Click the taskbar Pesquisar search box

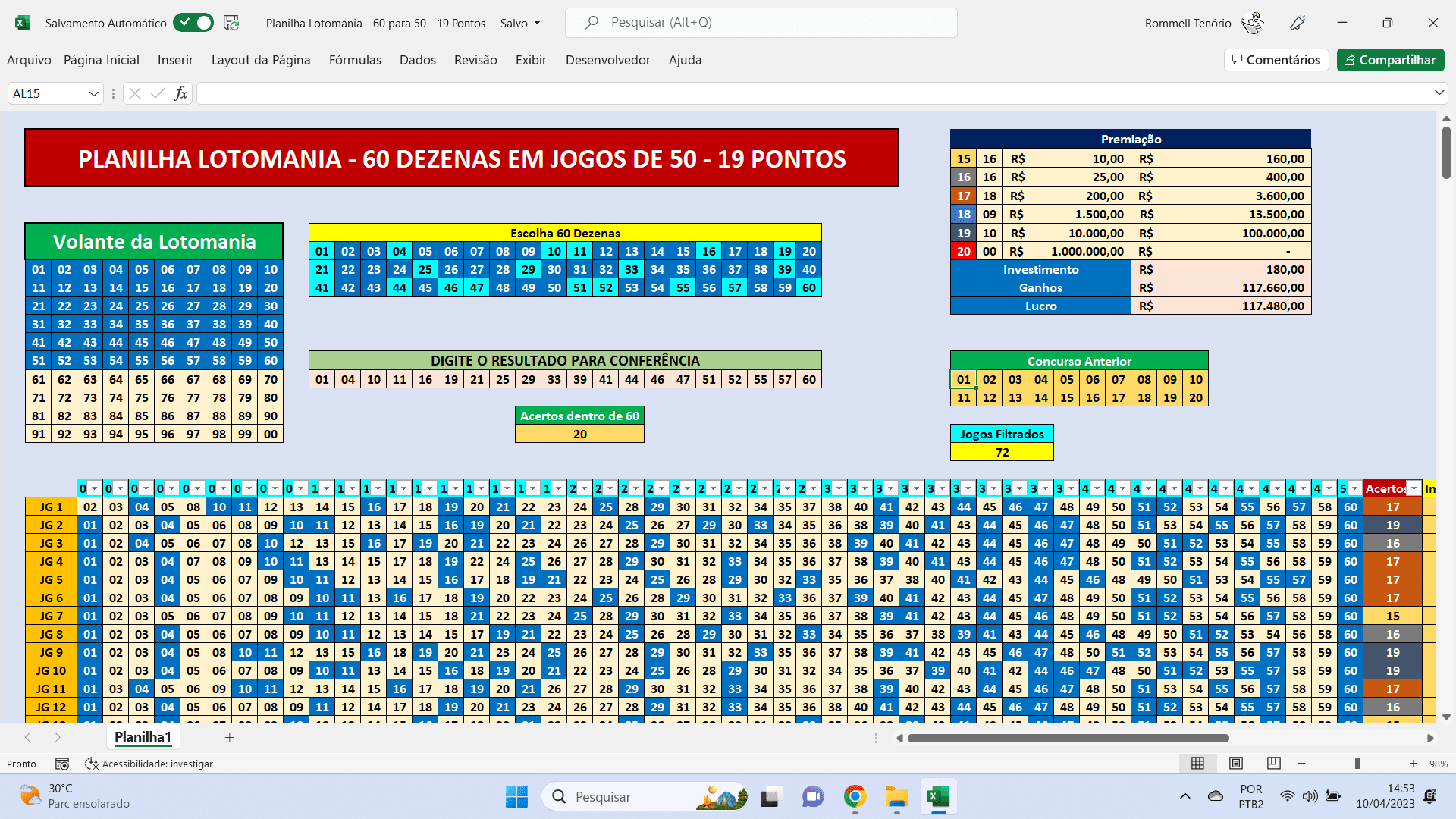pyautogui.click(x=645, y=797)
